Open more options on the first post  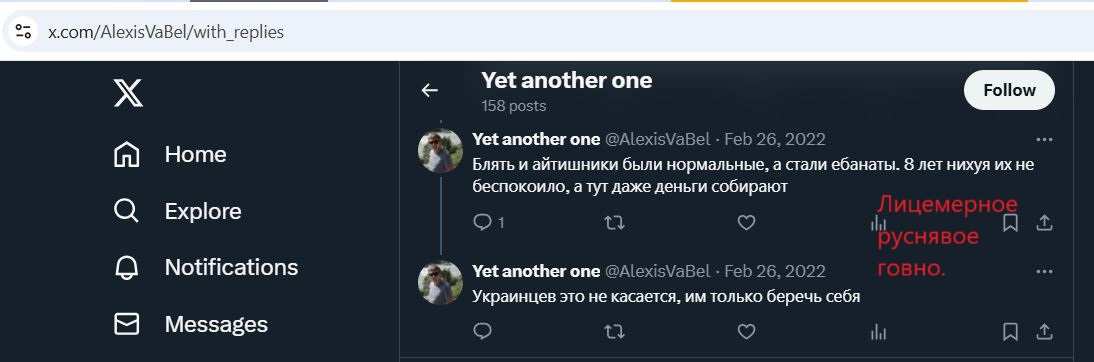[x=1044, y=139]
